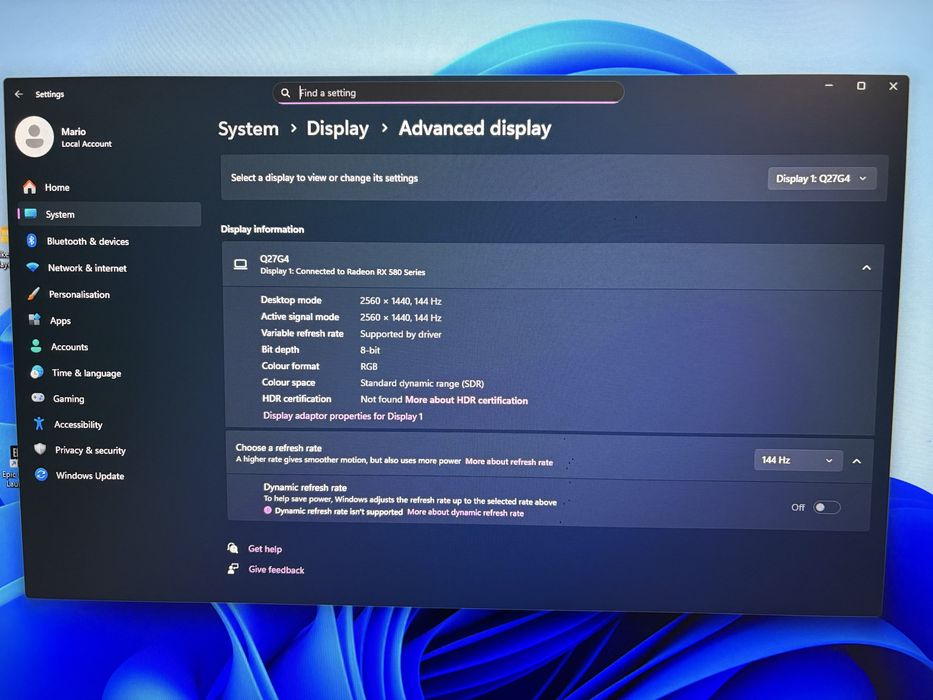Click the Time & language globe icon

(37, 372)
